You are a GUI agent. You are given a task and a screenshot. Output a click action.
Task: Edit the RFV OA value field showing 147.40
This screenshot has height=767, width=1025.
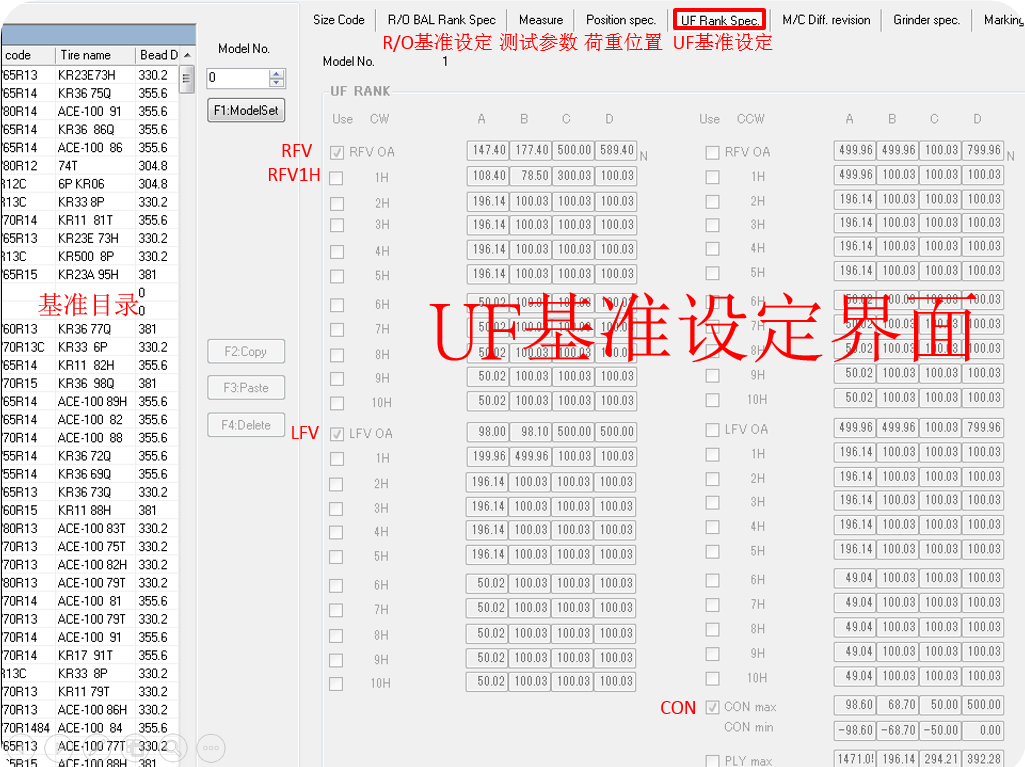tap(487, 151)
